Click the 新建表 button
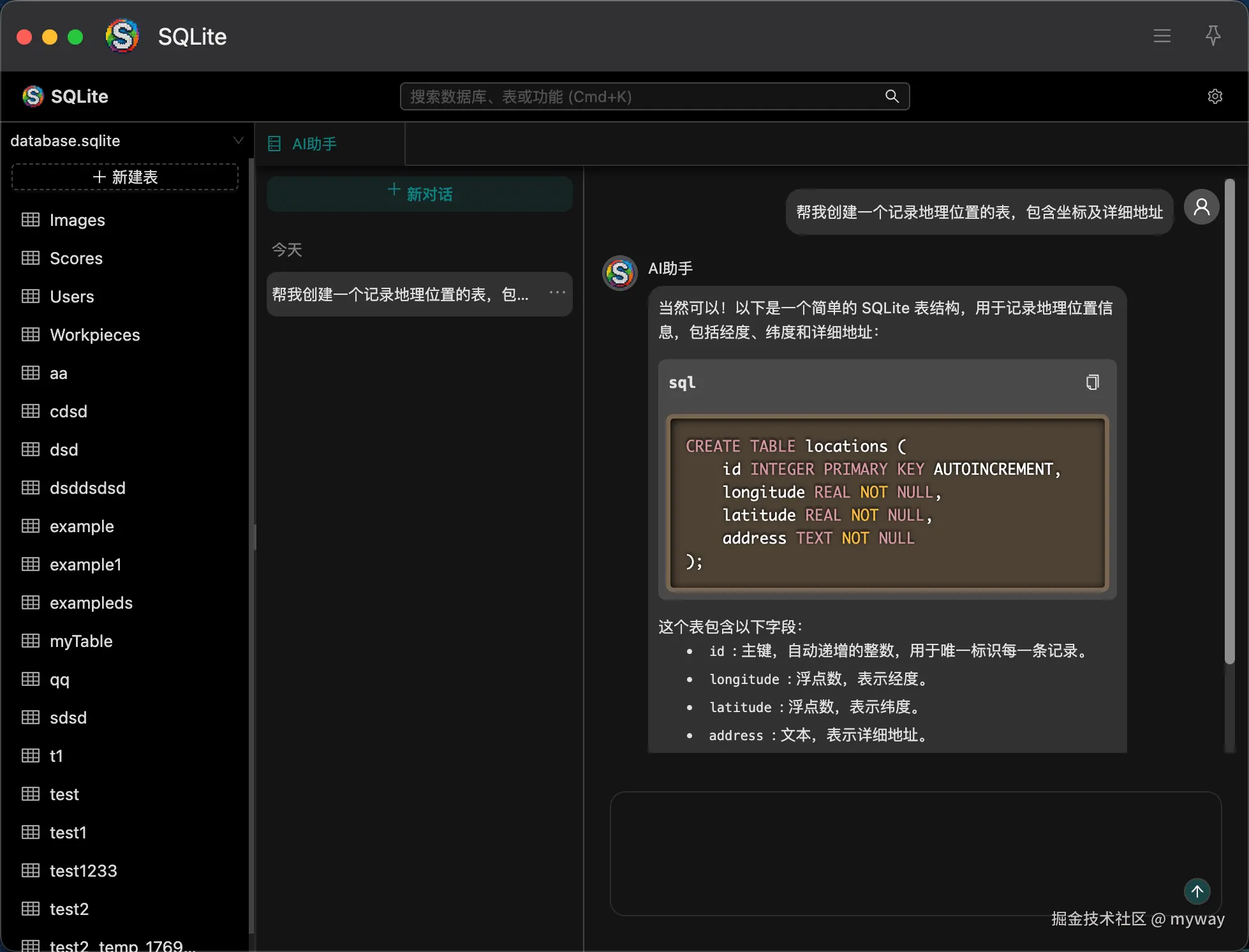This screenshot has width=1249, height=952. click(125, 177)
